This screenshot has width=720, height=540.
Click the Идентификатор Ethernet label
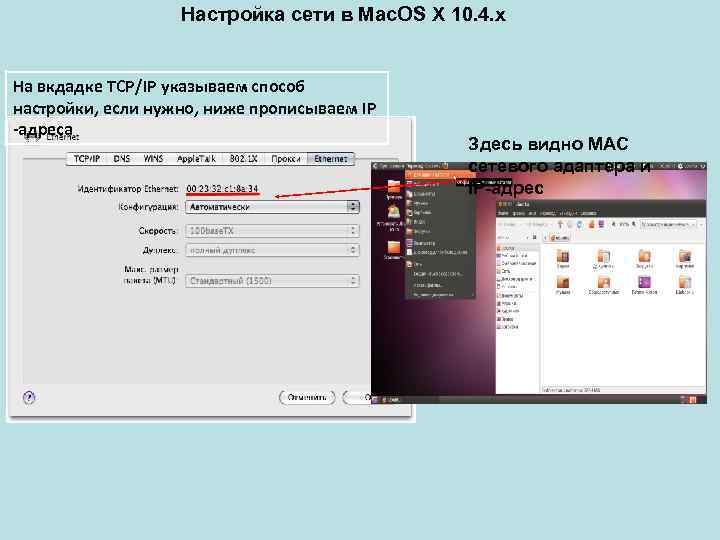click(128, 189)
